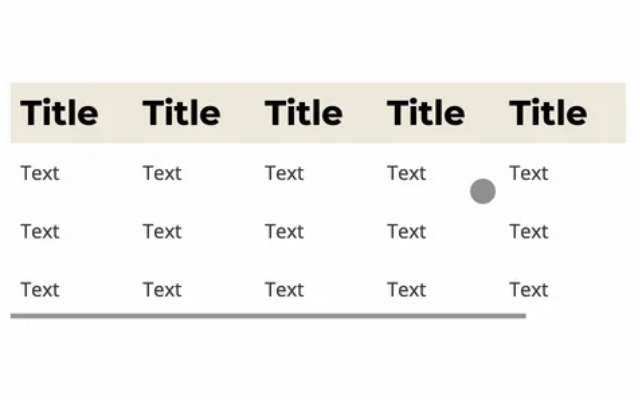640x402 pixels.
Task: Select first row Text in first column
Action: [x=40, y=173]
